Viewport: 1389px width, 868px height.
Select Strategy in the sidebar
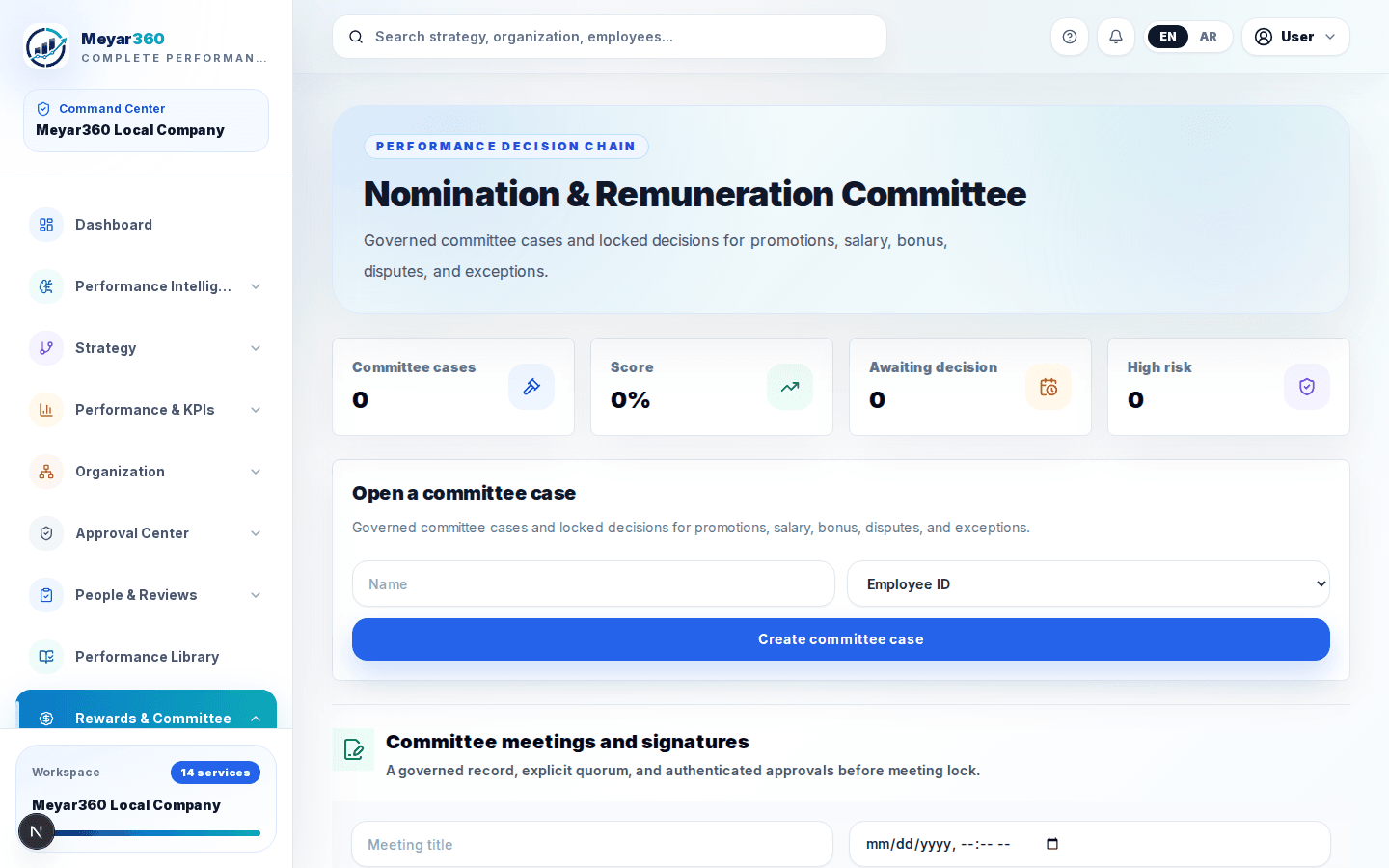click(x=147, y=348)
